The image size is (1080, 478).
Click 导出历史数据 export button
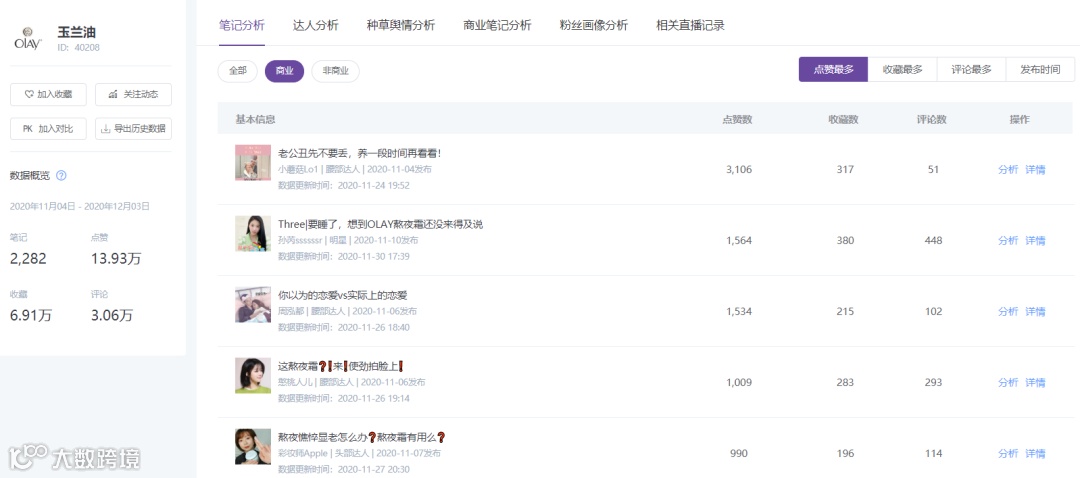[x=134, y=128]
